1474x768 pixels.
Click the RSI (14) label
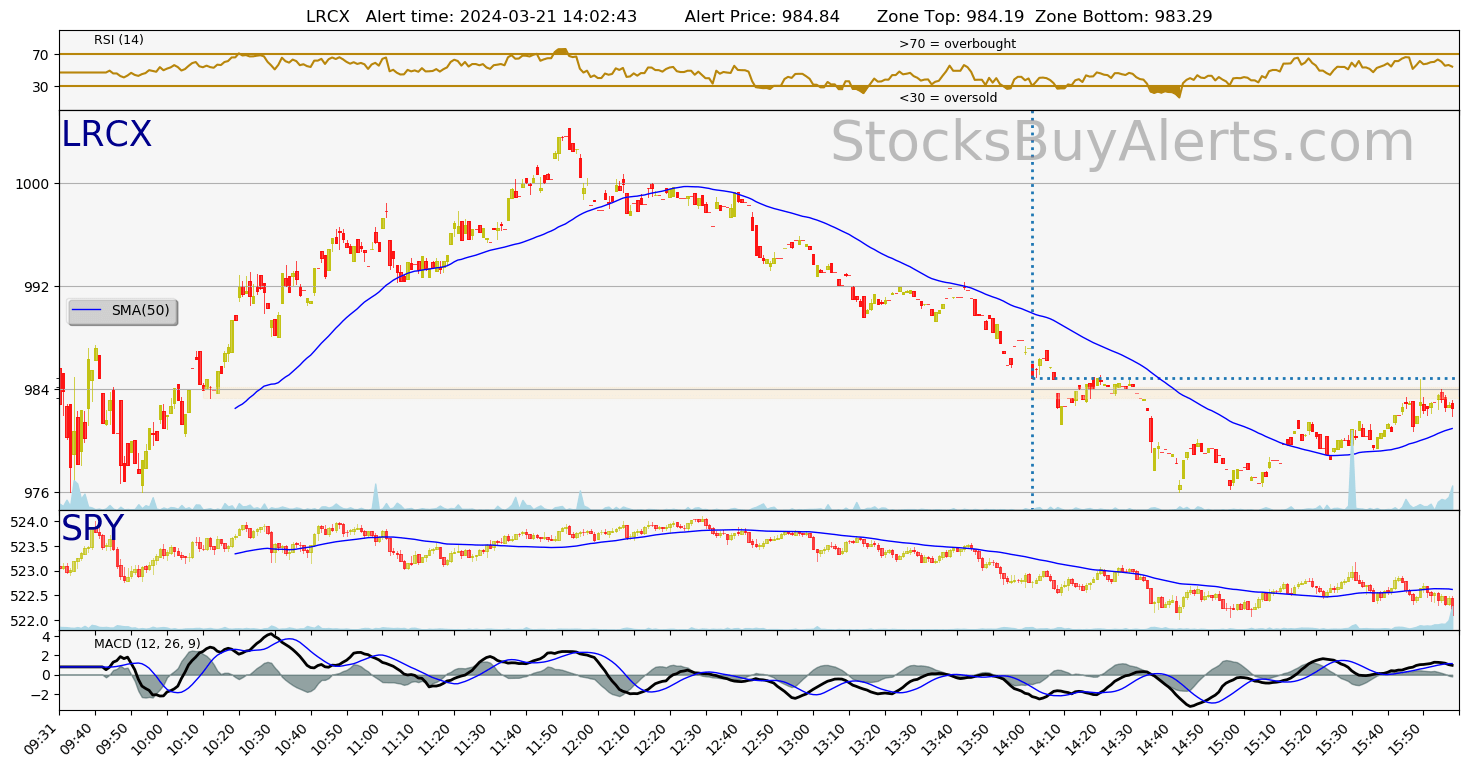point(119,40)
